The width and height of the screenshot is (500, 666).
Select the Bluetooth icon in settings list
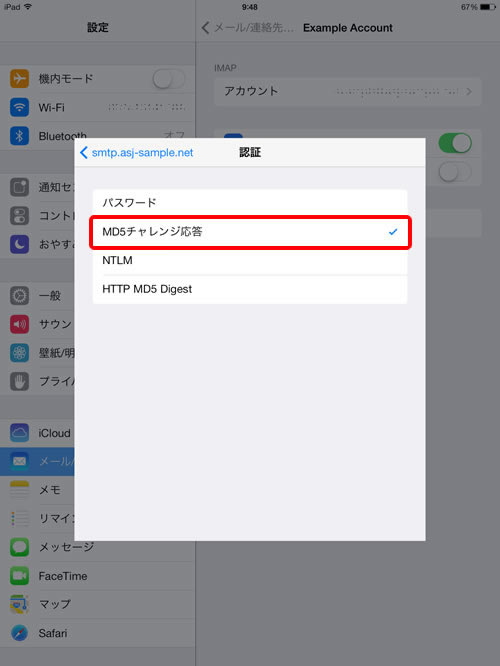coord(20,136)
